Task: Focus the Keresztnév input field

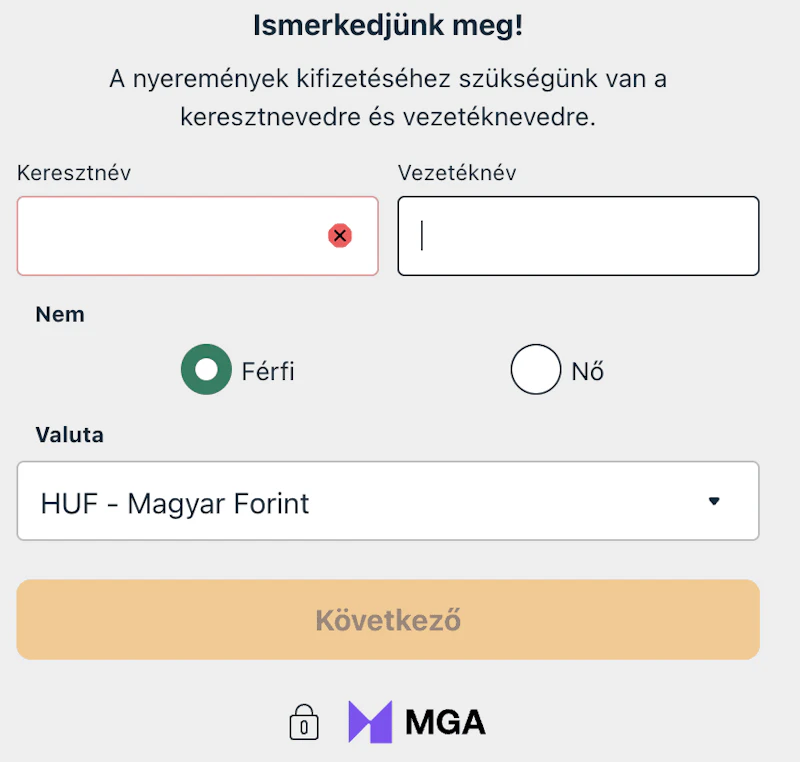Action: [170, 236]
